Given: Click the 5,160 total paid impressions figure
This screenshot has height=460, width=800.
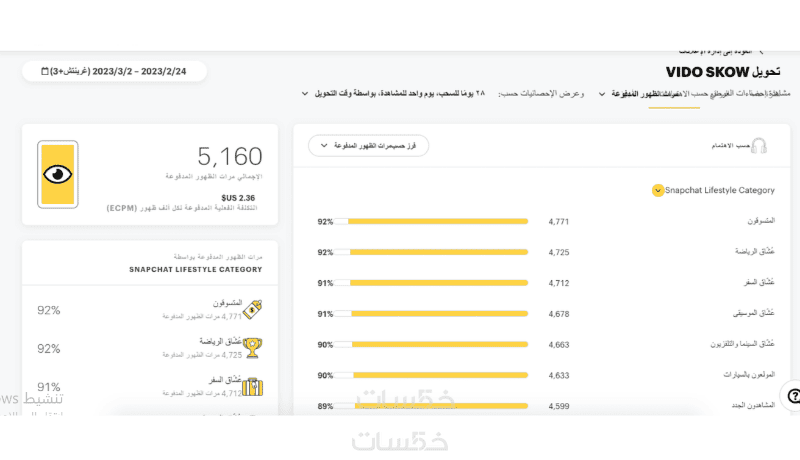Looking at the screenshot, I should coord(230,156).
